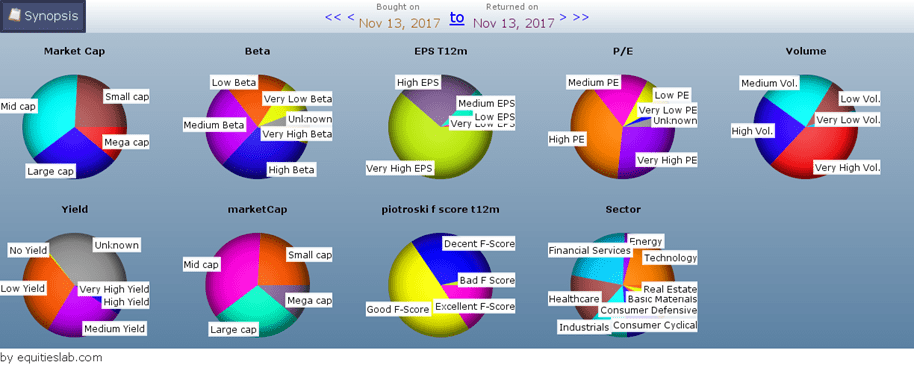Click the Real Estate sector label
Image resolution: width=914 pixels, height=365 pixels.
tap(670, 289)
